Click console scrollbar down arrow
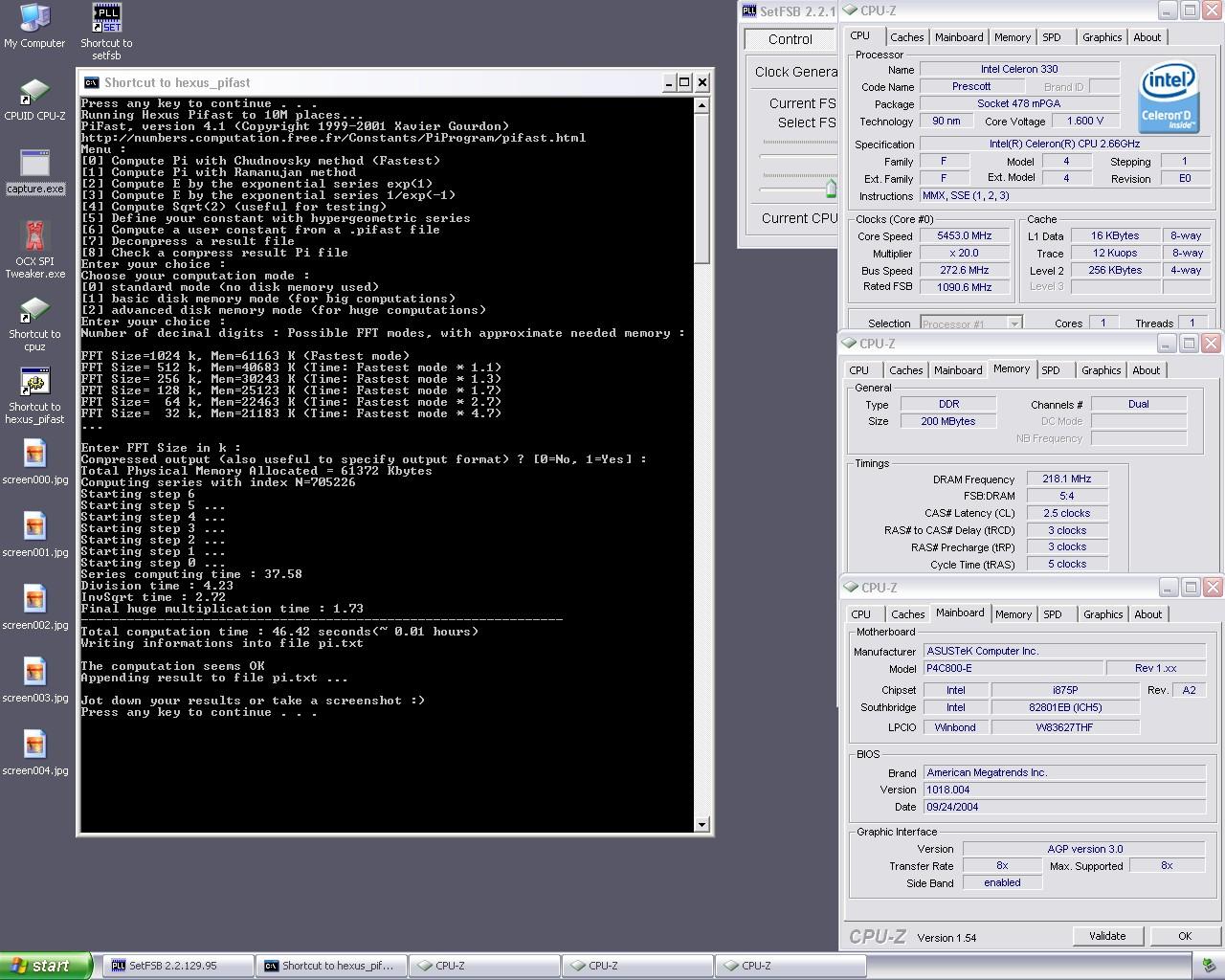The image size is (1225, 980). click(x=702, y=824)
